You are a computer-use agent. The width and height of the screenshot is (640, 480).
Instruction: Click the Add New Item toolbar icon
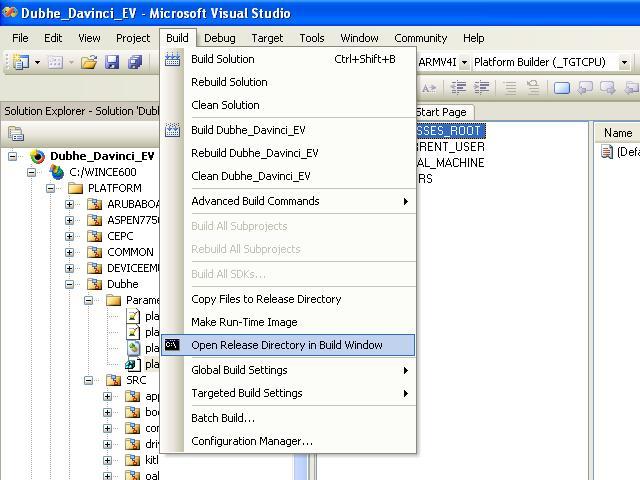coord(56,62)
